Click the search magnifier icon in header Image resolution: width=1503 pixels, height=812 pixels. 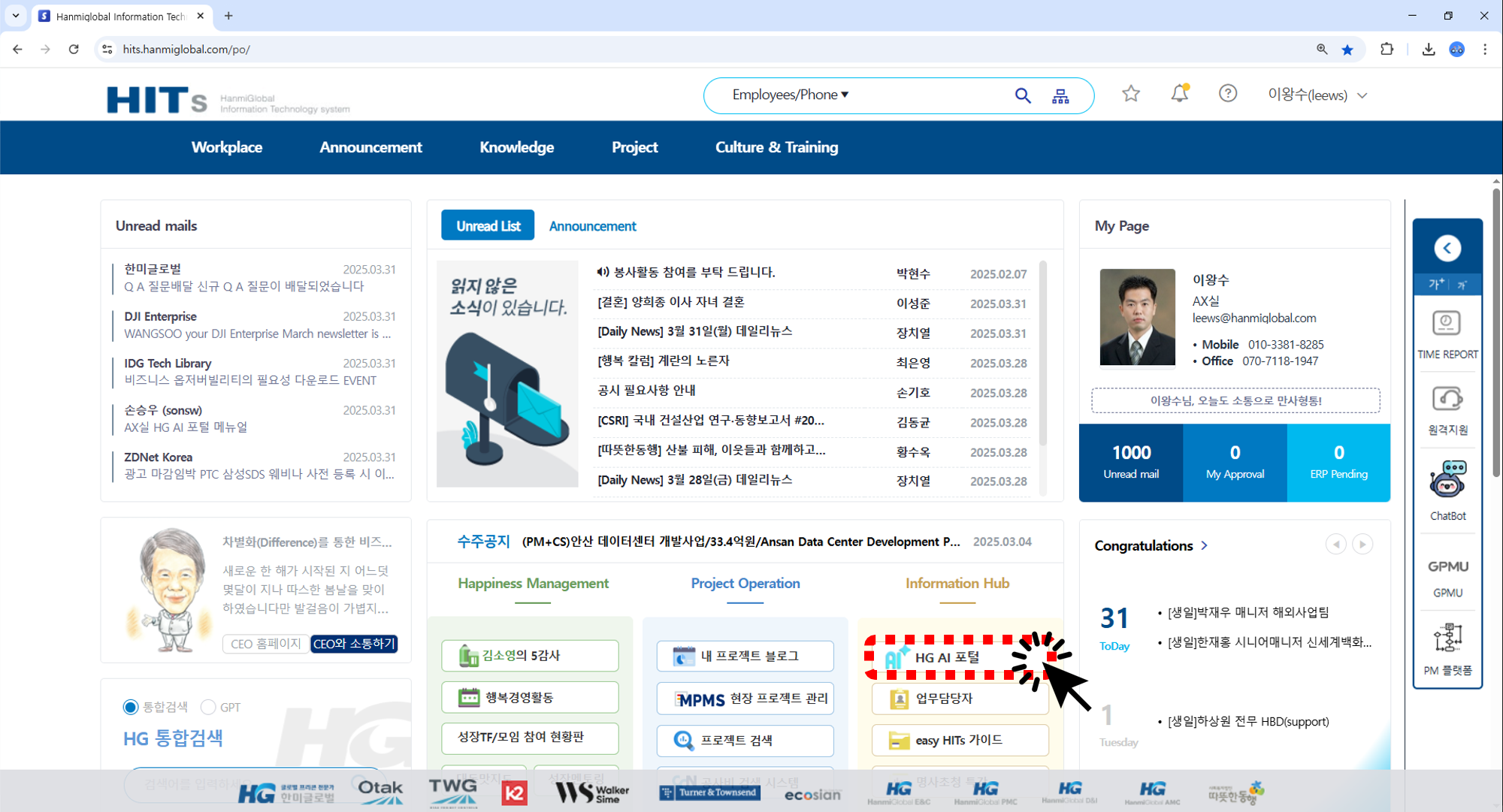[x=1022, y=95]
